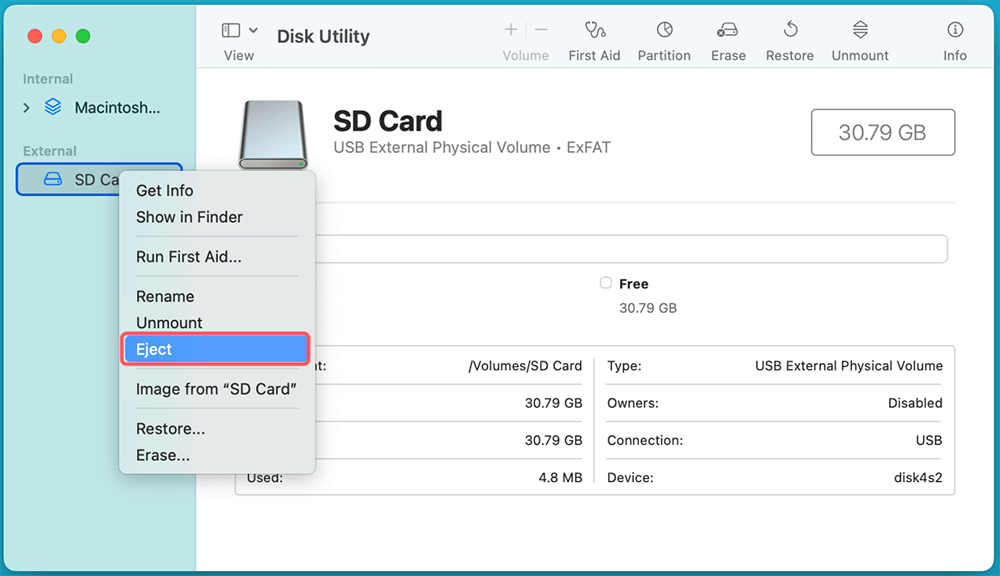
Task: Open the Info toolbar icon
Action: [955, 30]
